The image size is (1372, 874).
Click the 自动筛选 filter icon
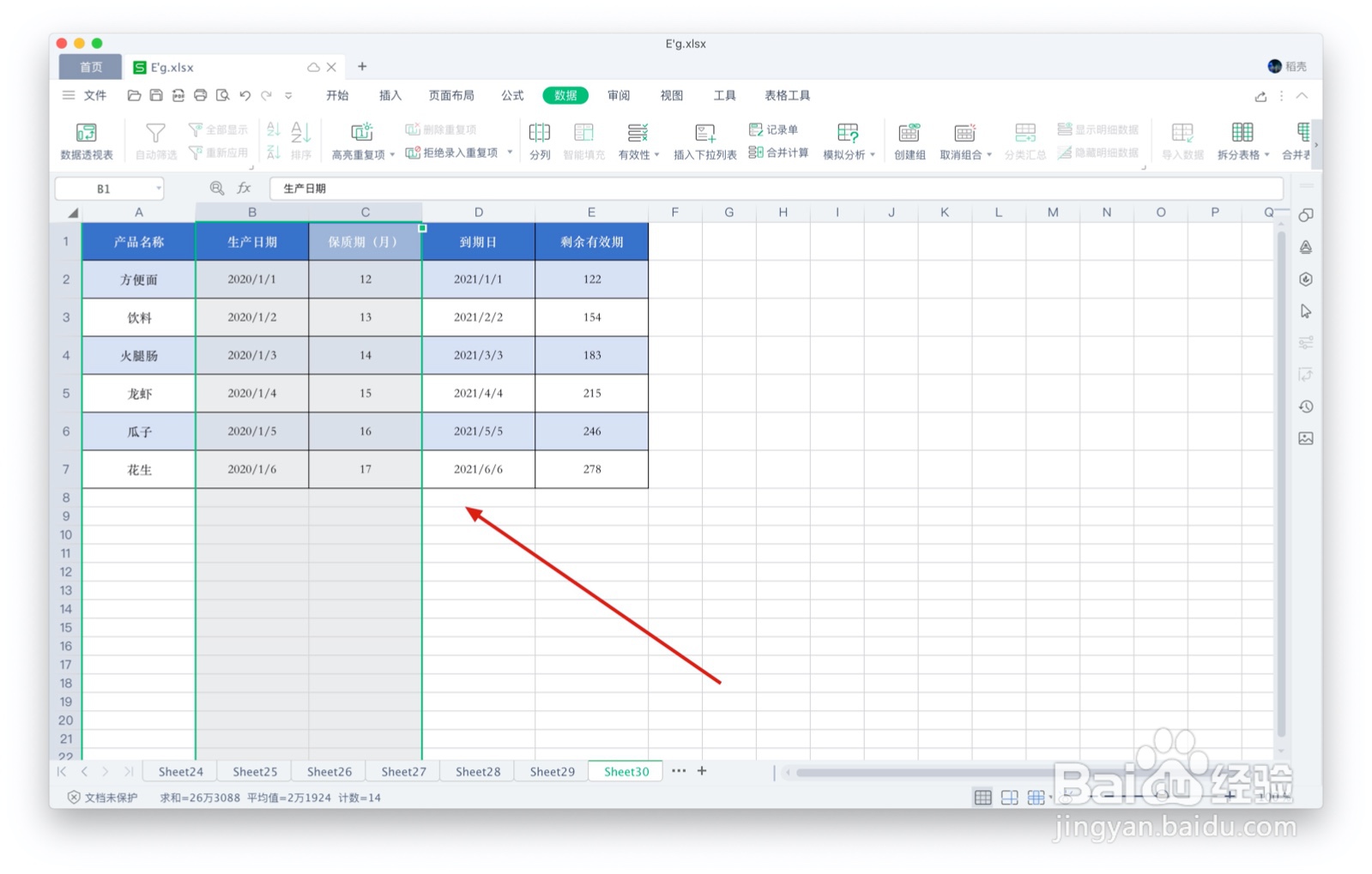155,141
